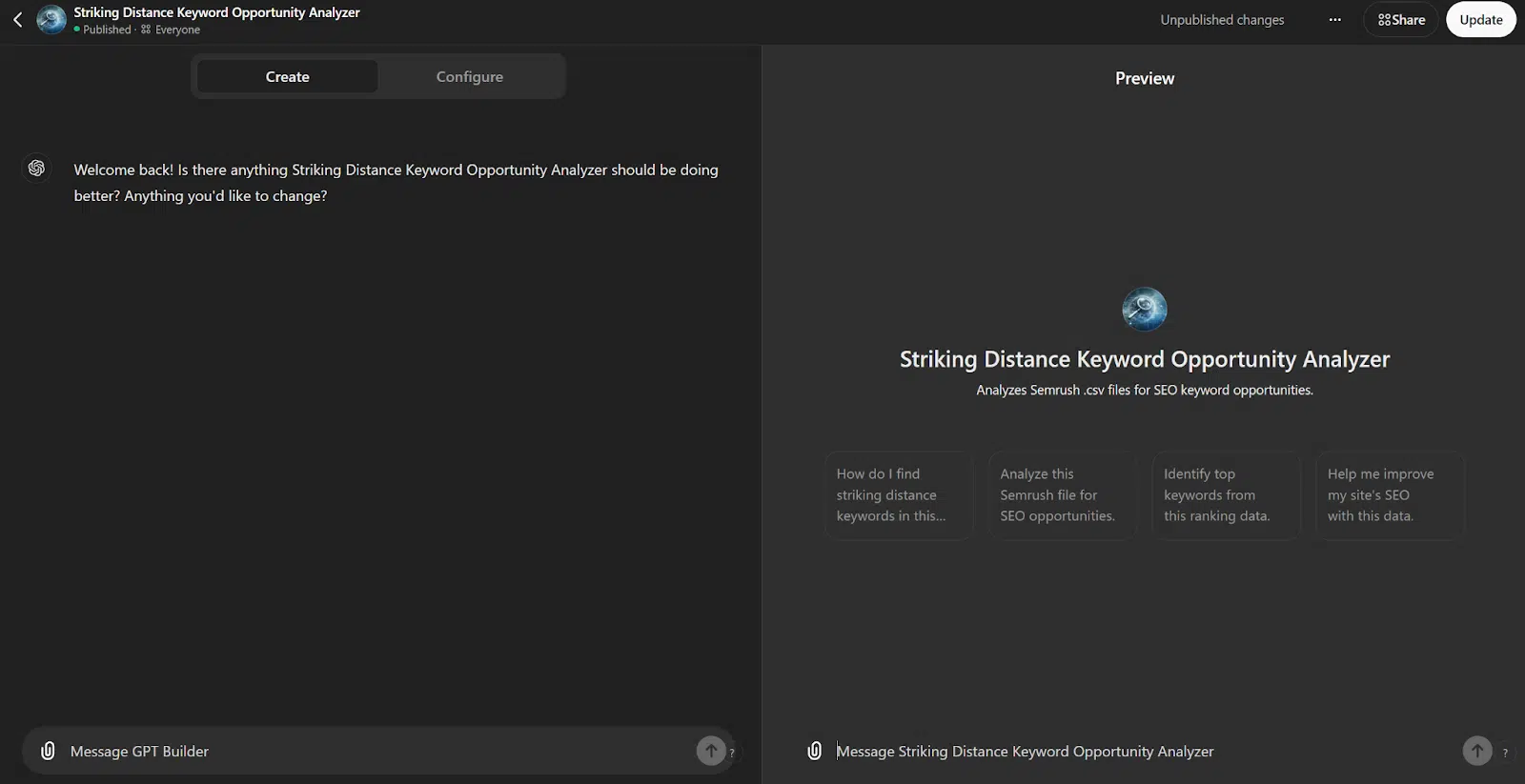The width and height of the screenshot is (1525, 784).
Task: Open the three-dot more options menu
Action: [x=1334, y=20]
